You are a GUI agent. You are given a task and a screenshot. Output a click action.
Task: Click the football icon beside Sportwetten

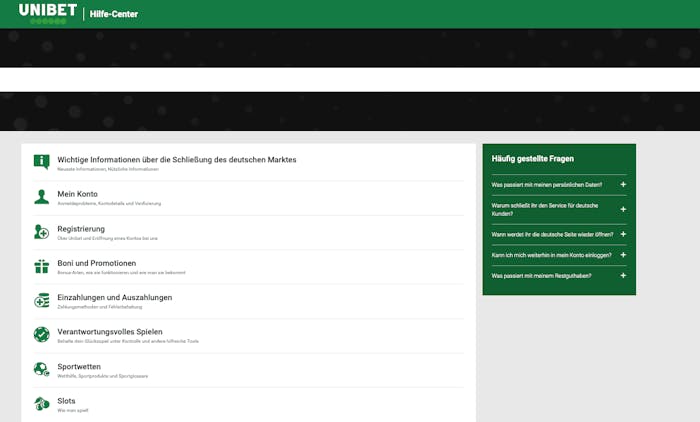[x=42, y=369]
